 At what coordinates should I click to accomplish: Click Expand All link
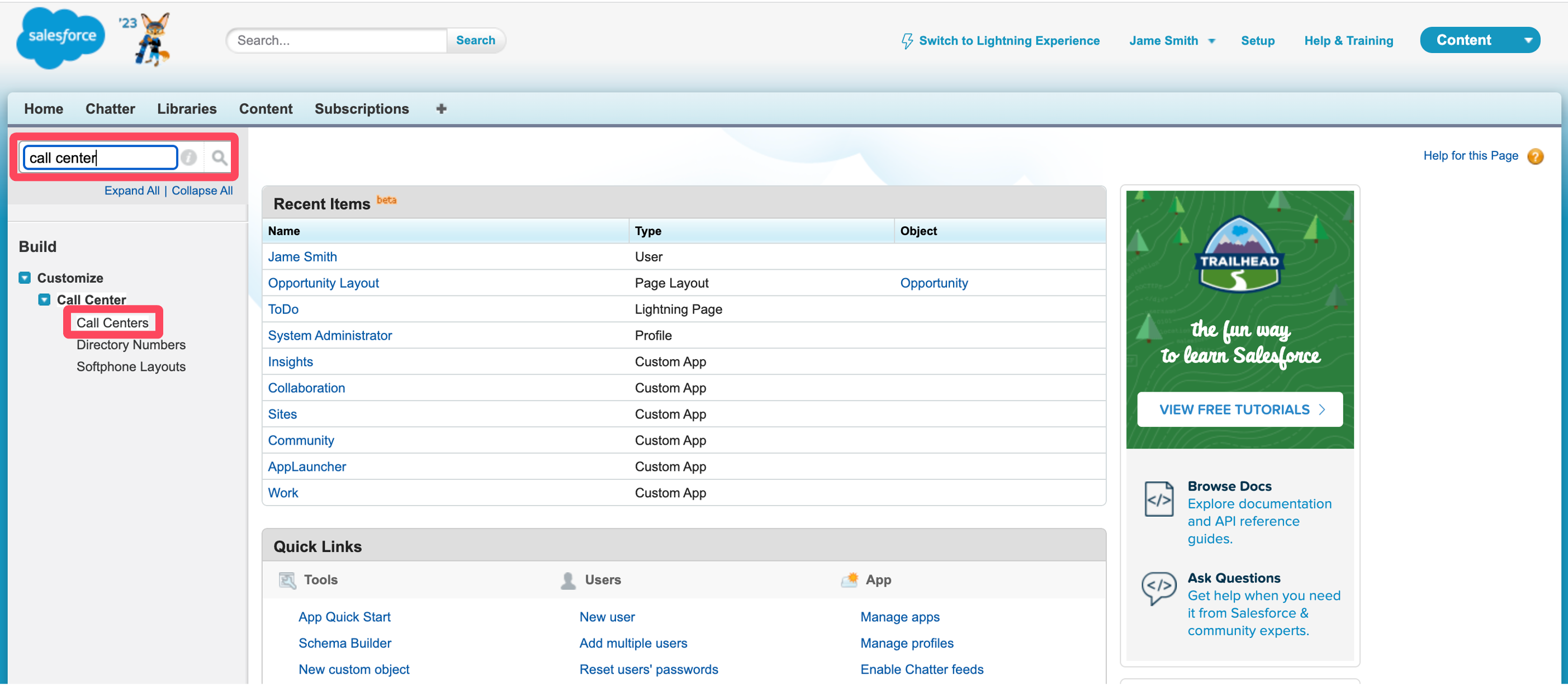point(131,190)
